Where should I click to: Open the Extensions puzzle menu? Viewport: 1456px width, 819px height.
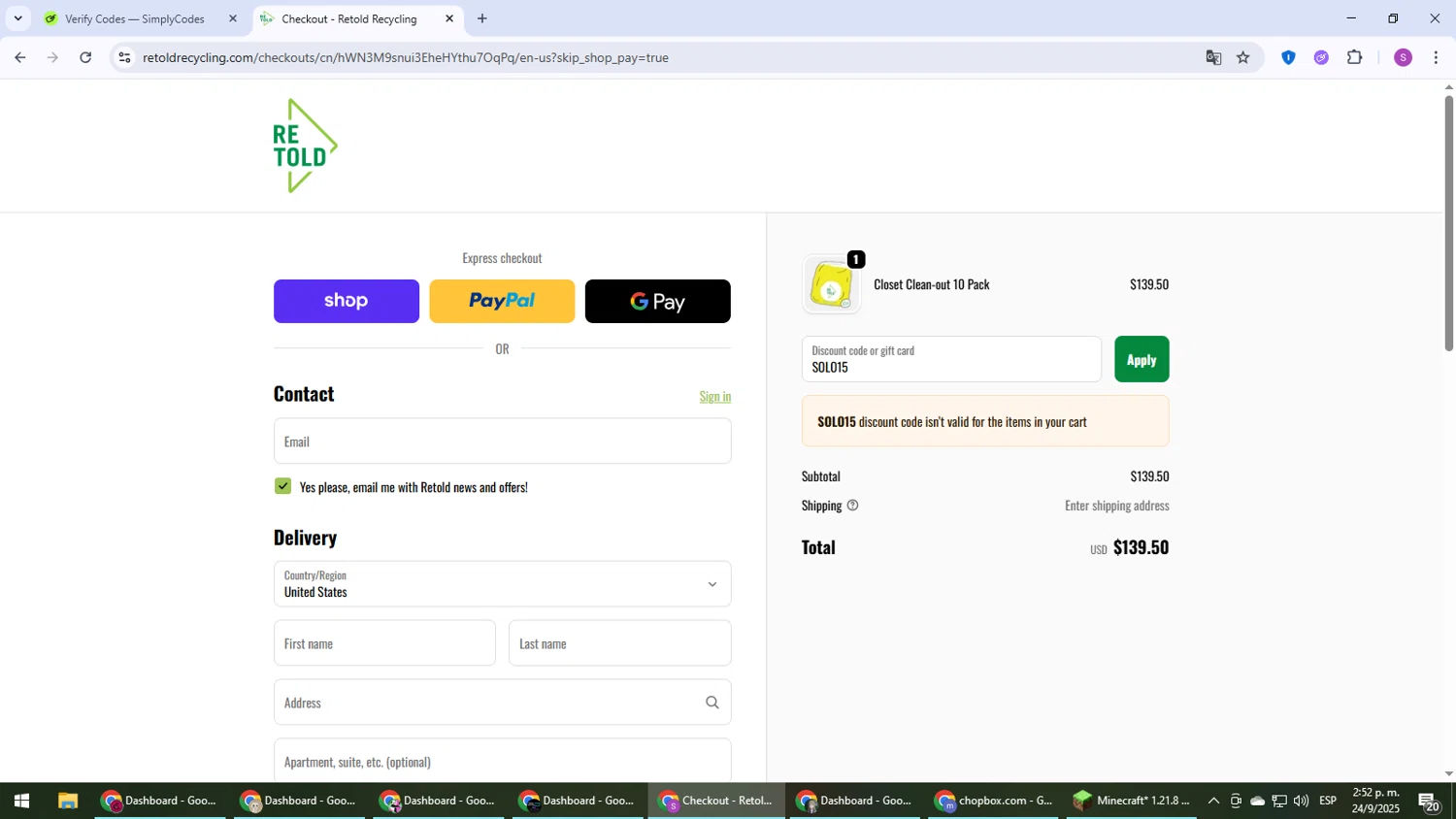pos(1355,57)
